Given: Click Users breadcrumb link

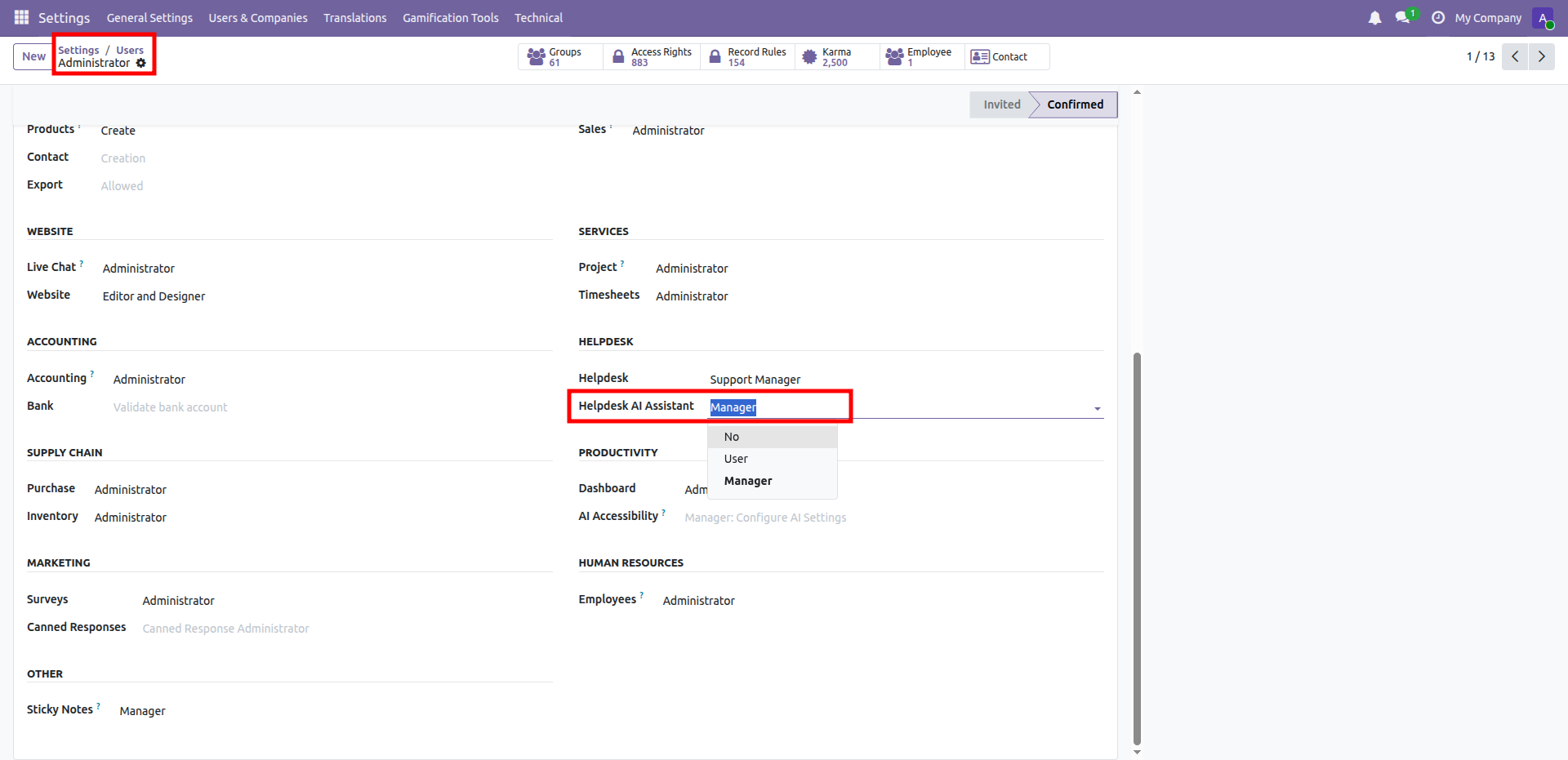Looking at the screenshot, I should [x=130, y=50].
